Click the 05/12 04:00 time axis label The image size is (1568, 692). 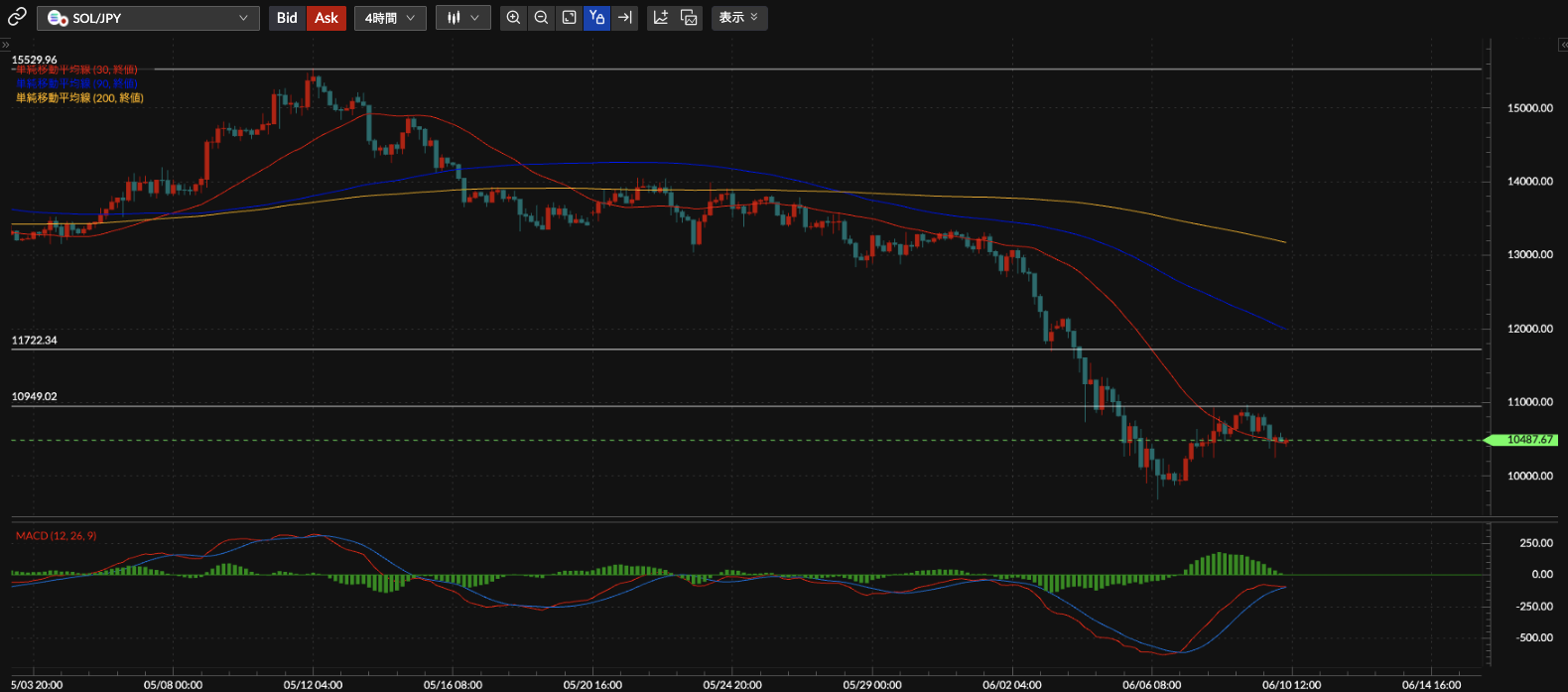(313, 685)
